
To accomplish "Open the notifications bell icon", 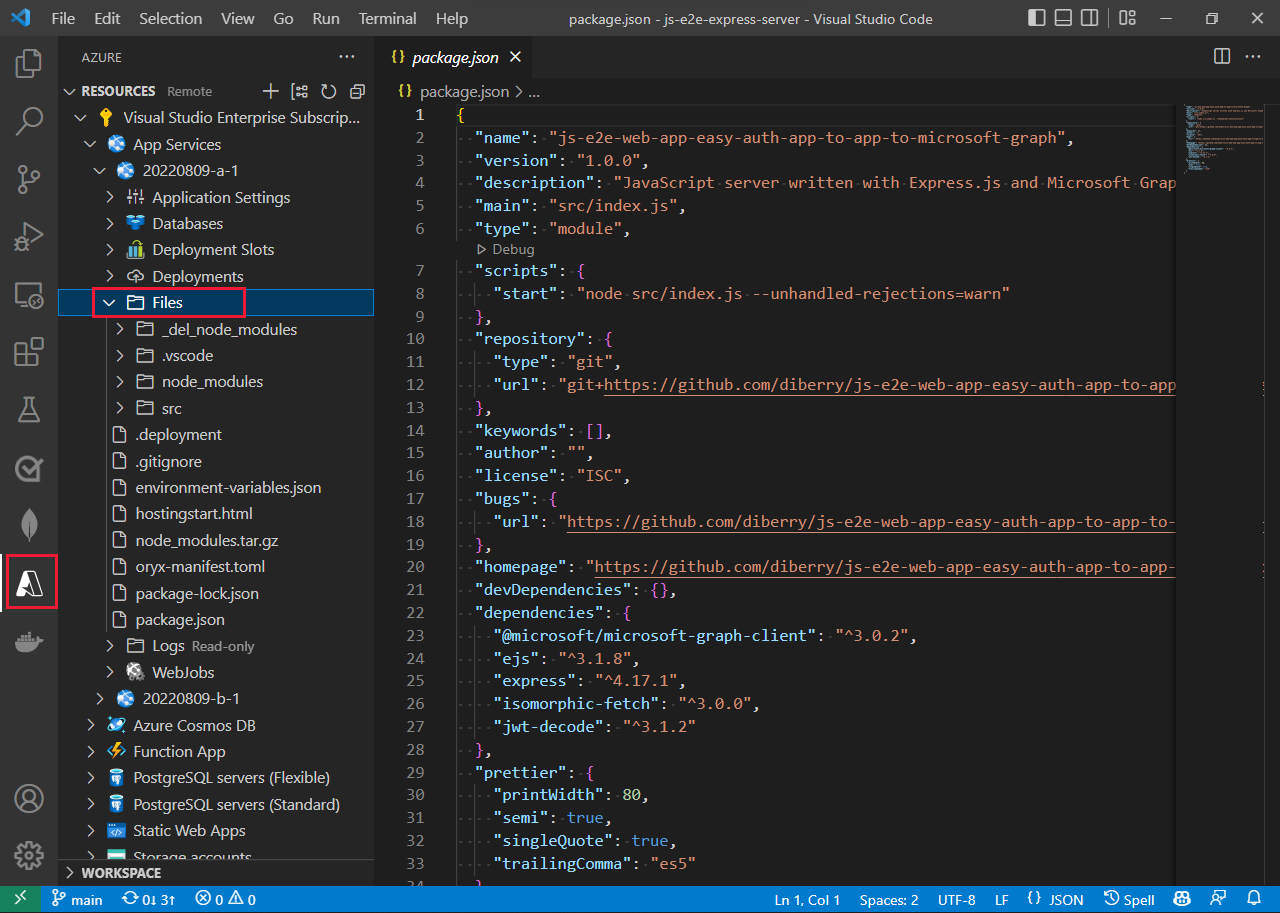I will click(x=1256, y=899).
